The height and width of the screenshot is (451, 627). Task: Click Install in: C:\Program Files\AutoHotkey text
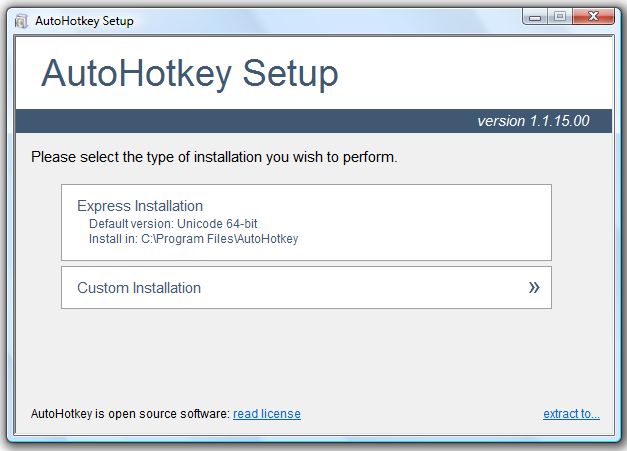point(194,239)
